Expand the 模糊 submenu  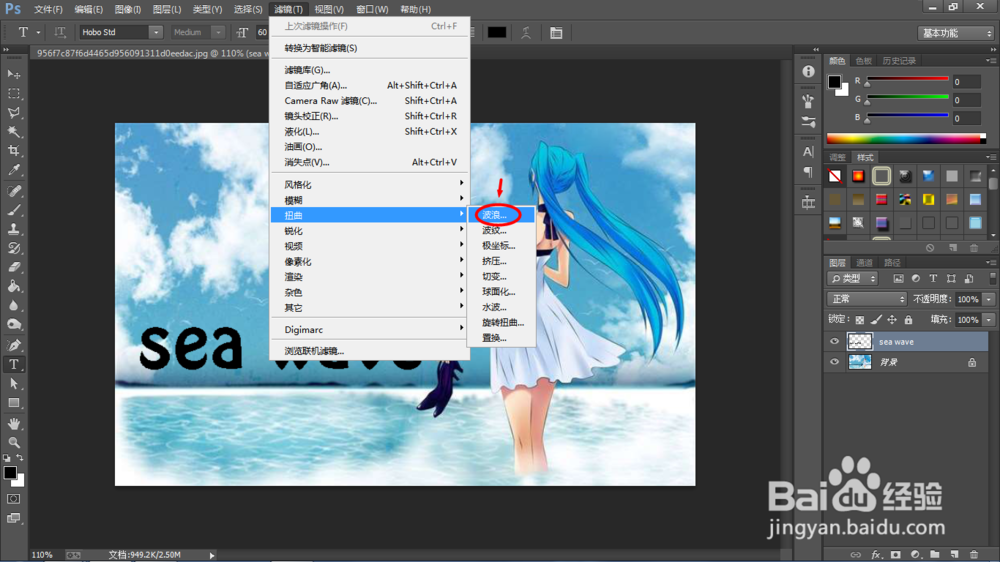pyautogui.click(x=370, y=200)
